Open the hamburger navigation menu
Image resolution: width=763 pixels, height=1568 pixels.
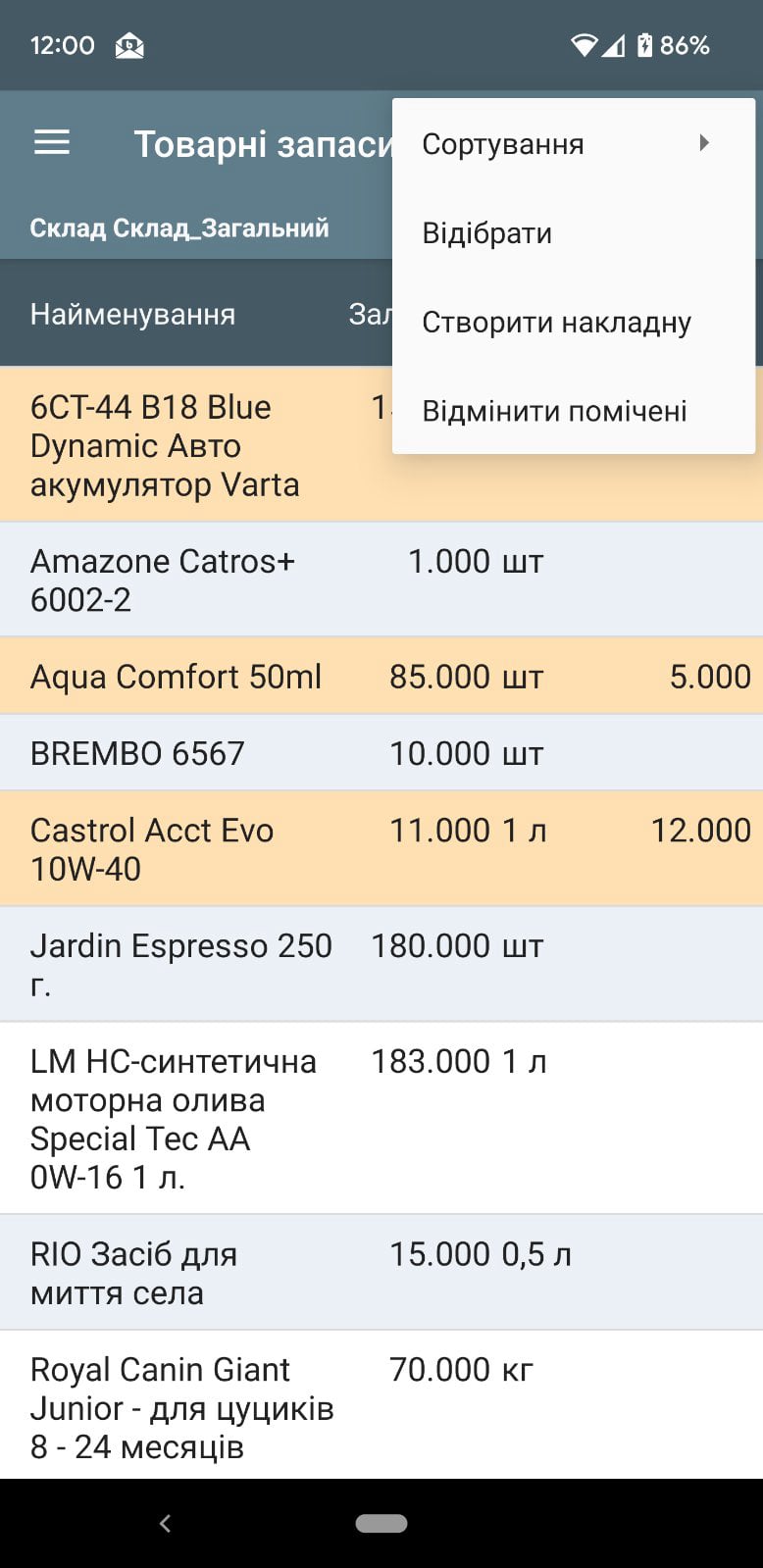coord(52,143)
